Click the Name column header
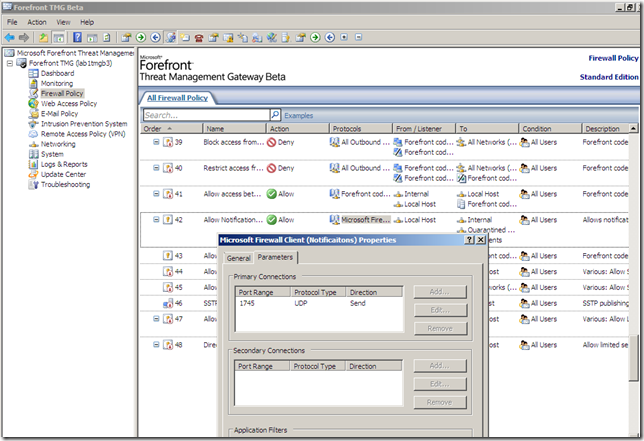Screen dimensions: 644x441 [234, 129]
